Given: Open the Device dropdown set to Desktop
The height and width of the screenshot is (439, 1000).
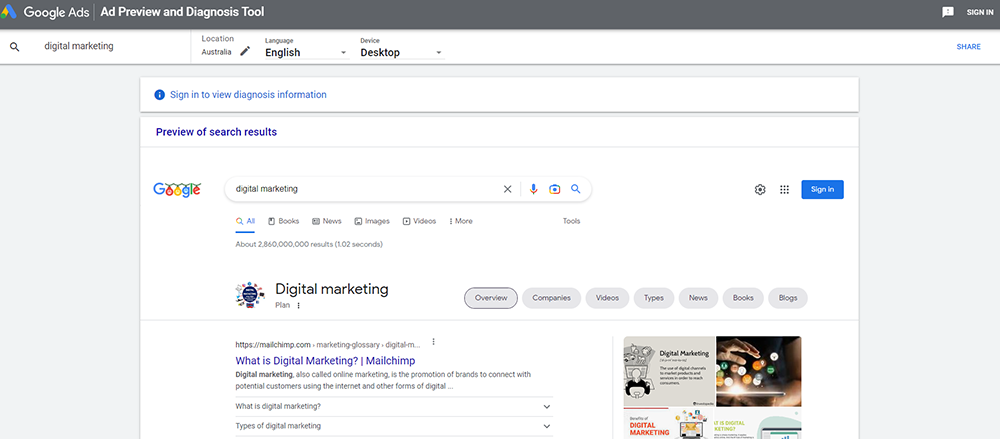Looking at the screenshot, I should pyautogui.click(x=402, y=52).
